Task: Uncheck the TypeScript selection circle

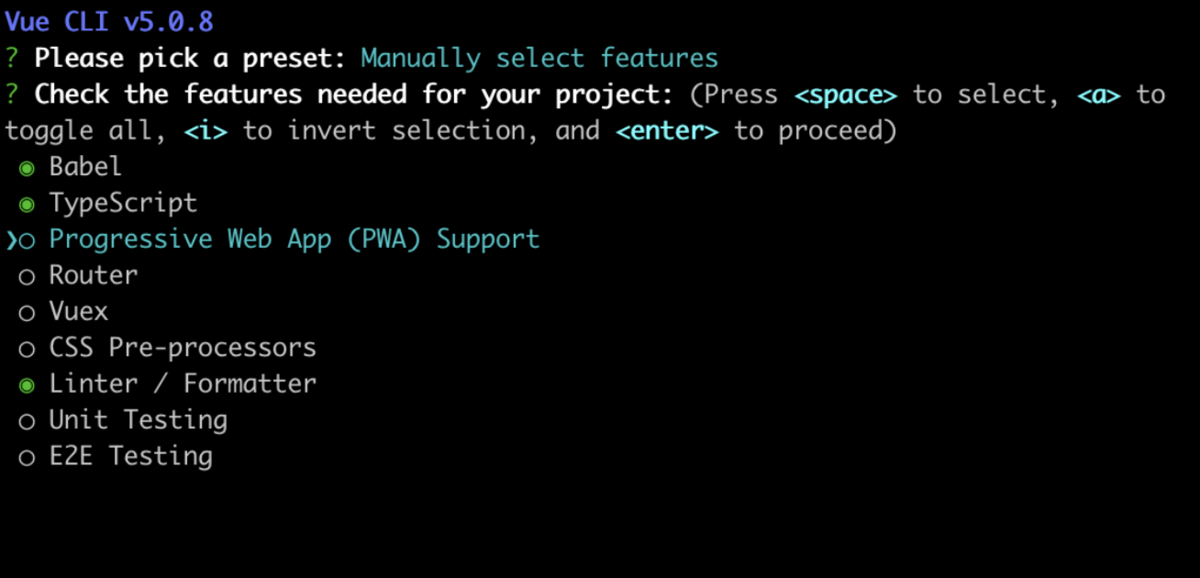Action: 27,204
